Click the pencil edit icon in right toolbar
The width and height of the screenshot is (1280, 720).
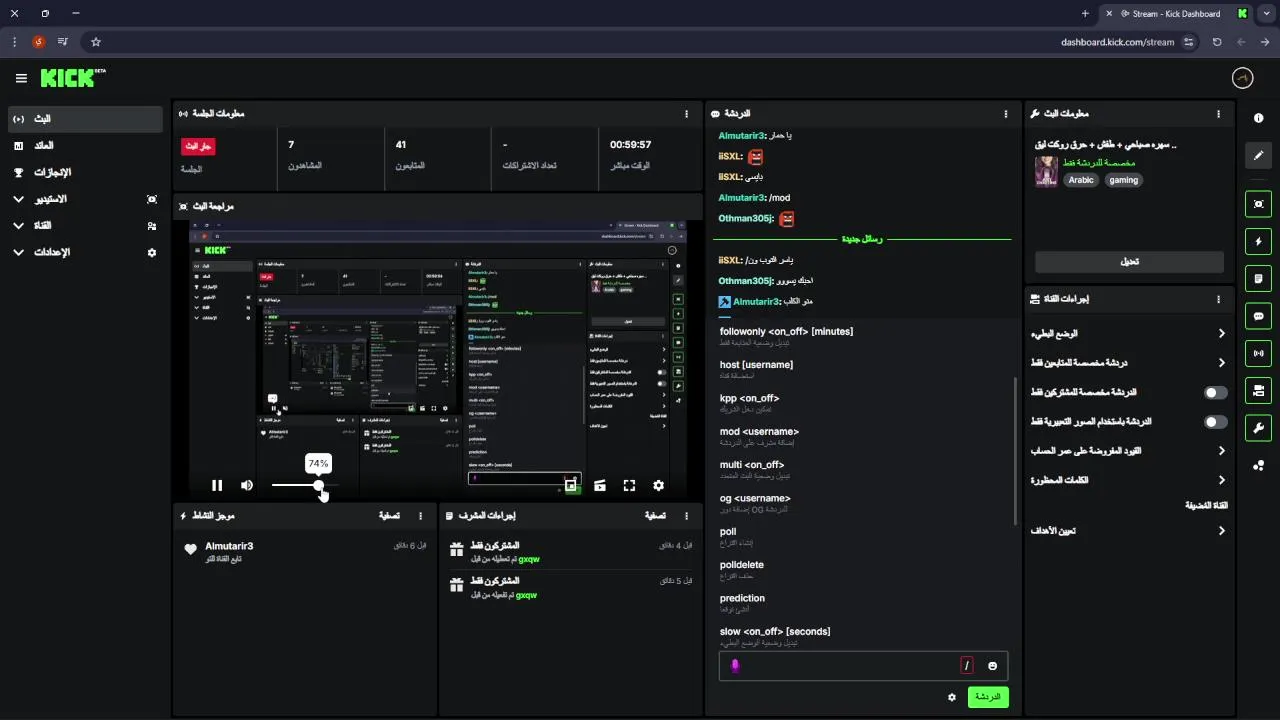1259,156
